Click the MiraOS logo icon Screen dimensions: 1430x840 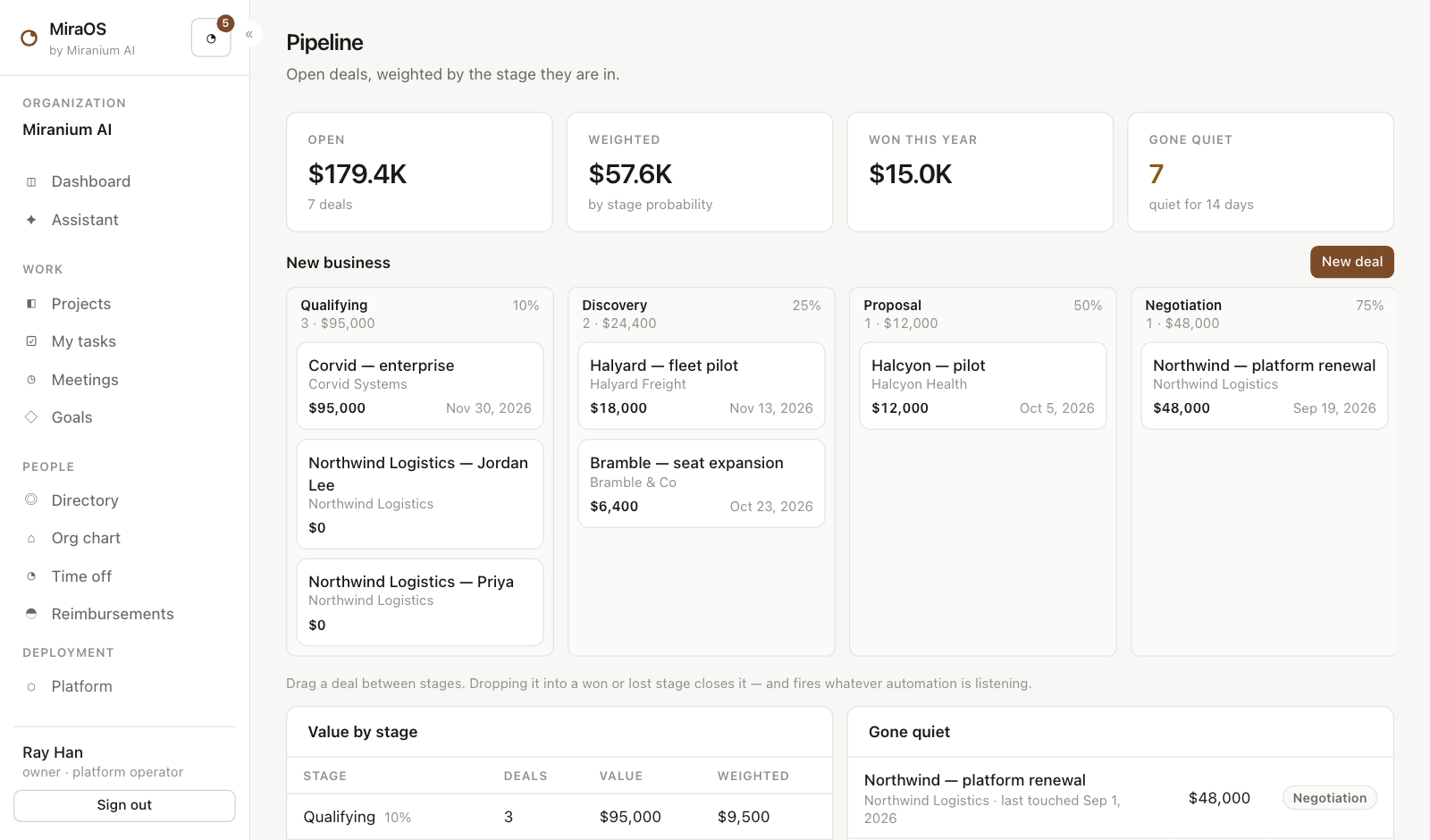[29, 38]
